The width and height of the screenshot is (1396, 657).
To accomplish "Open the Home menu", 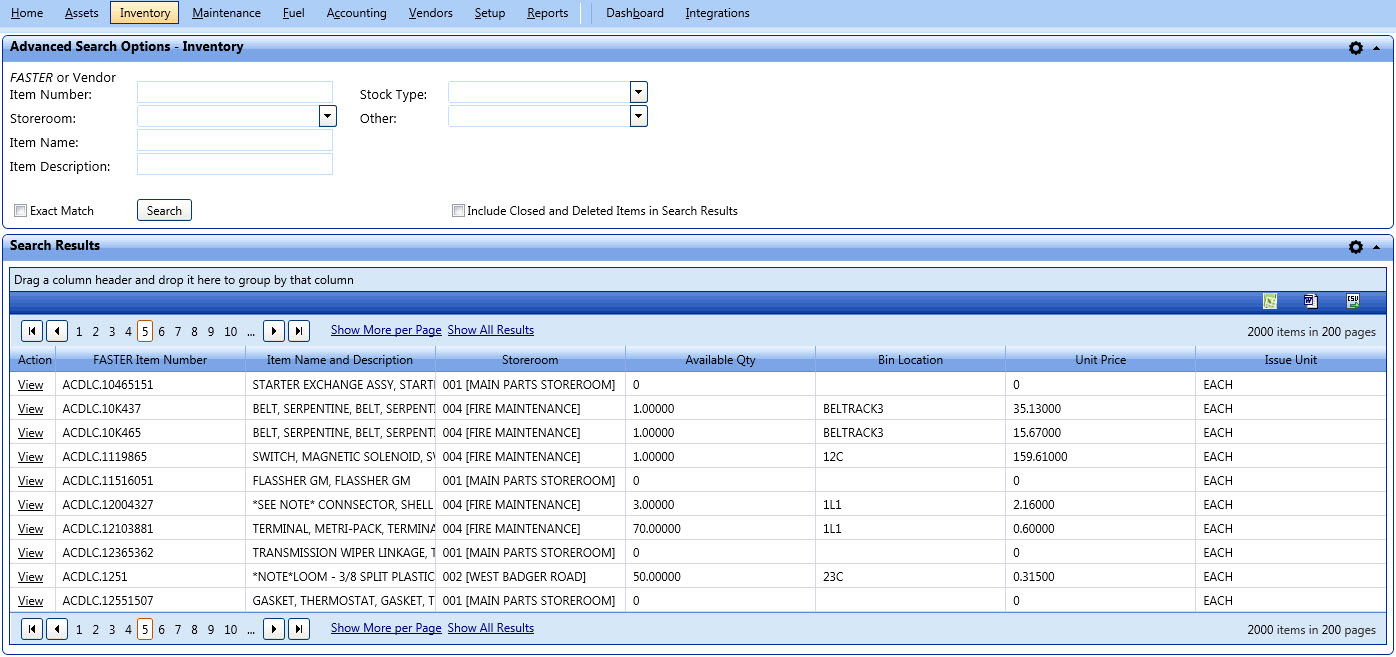I will pos(27,13).
